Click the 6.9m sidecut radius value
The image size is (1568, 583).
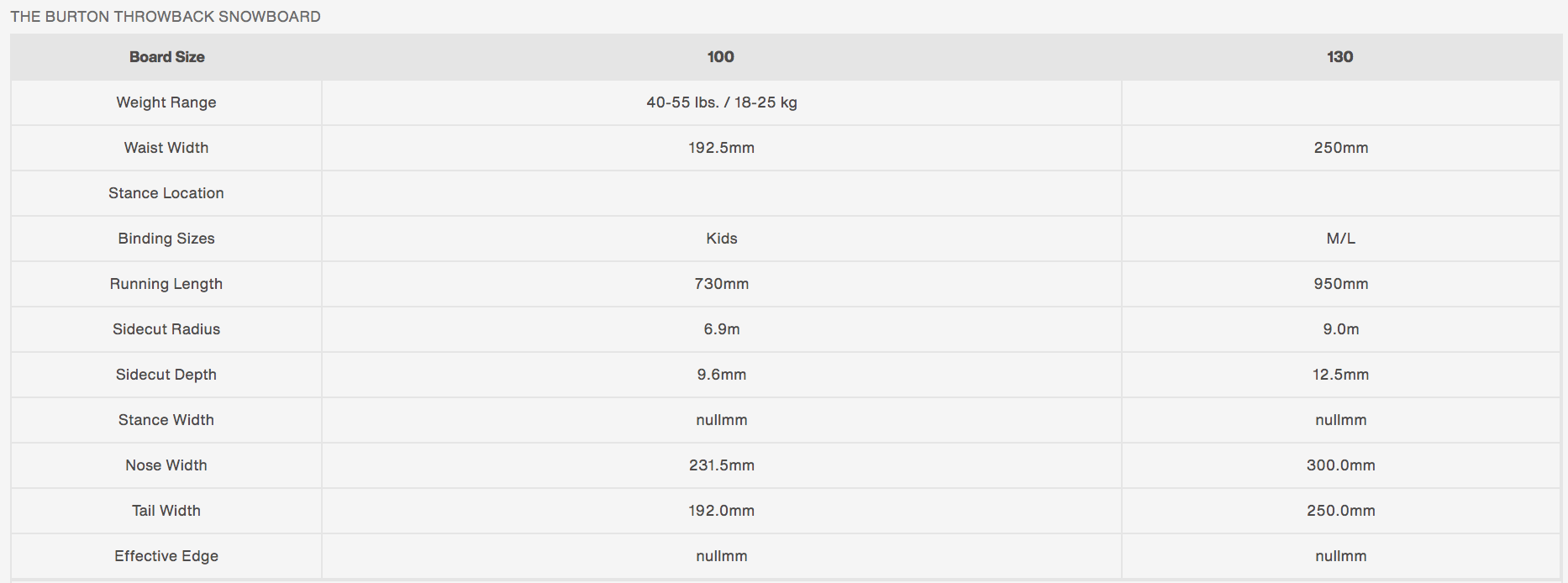coord(721,329)
